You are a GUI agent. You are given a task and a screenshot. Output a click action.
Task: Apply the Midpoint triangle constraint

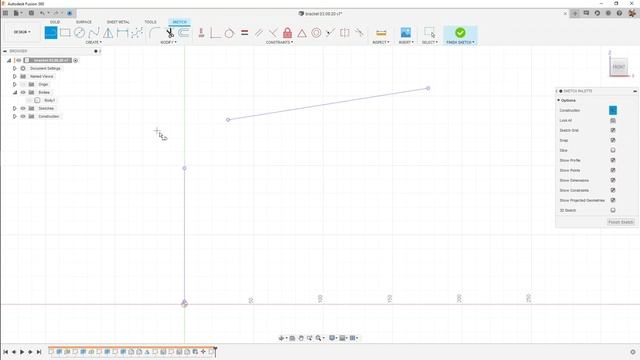click(x=302, y=33)
